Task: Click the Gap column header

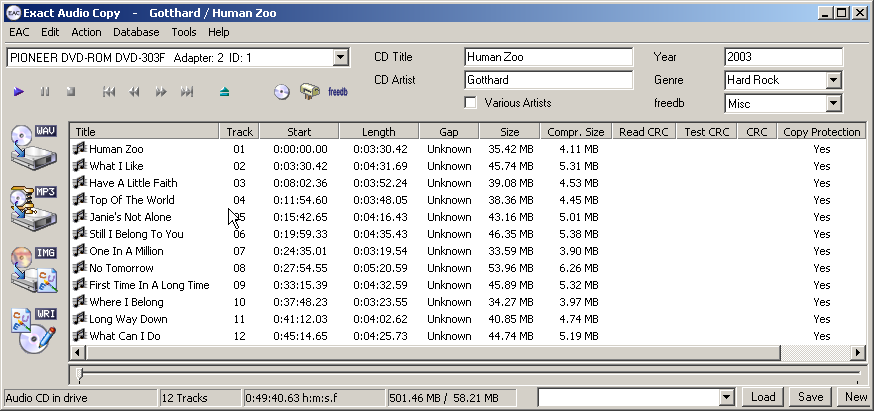Action: tap(449, 132)
